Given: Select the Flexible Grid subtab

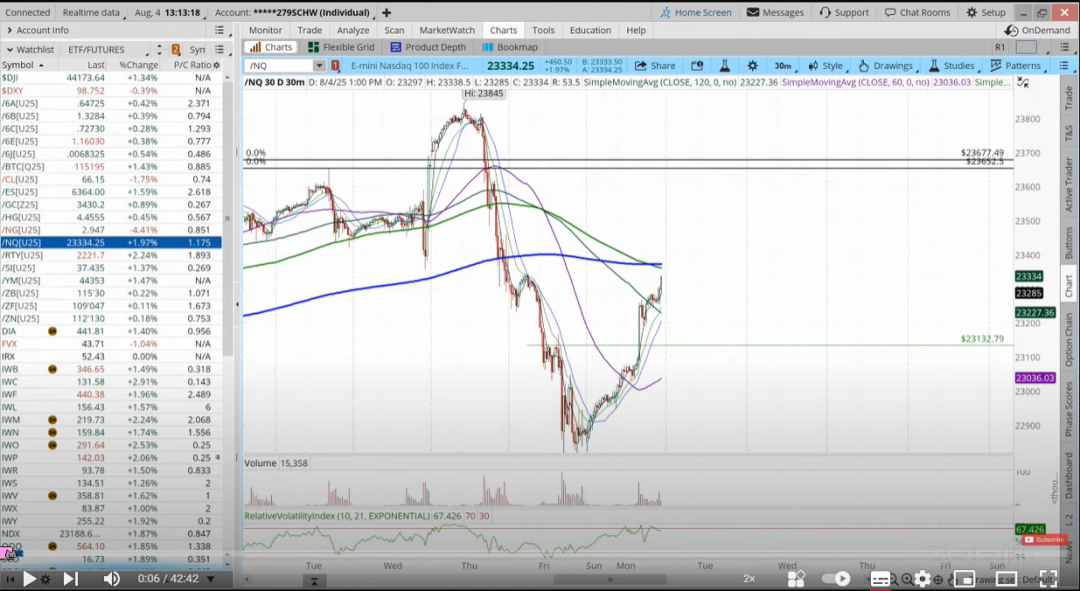Looking at the screenshot, I should (342, 47).
